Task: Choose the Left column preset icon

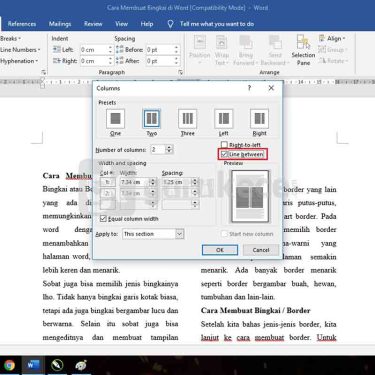Action: click(224, 119)
